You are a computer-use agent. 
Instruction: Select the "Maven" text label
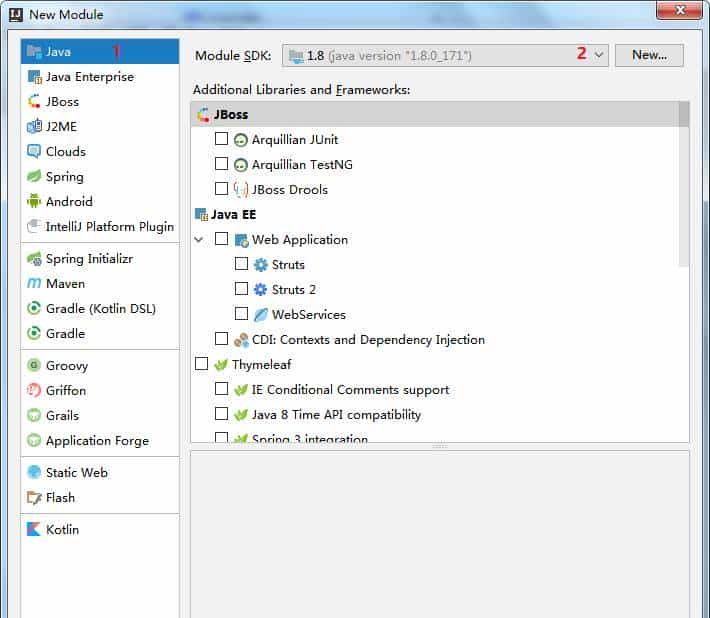click(x=65, y=284)
